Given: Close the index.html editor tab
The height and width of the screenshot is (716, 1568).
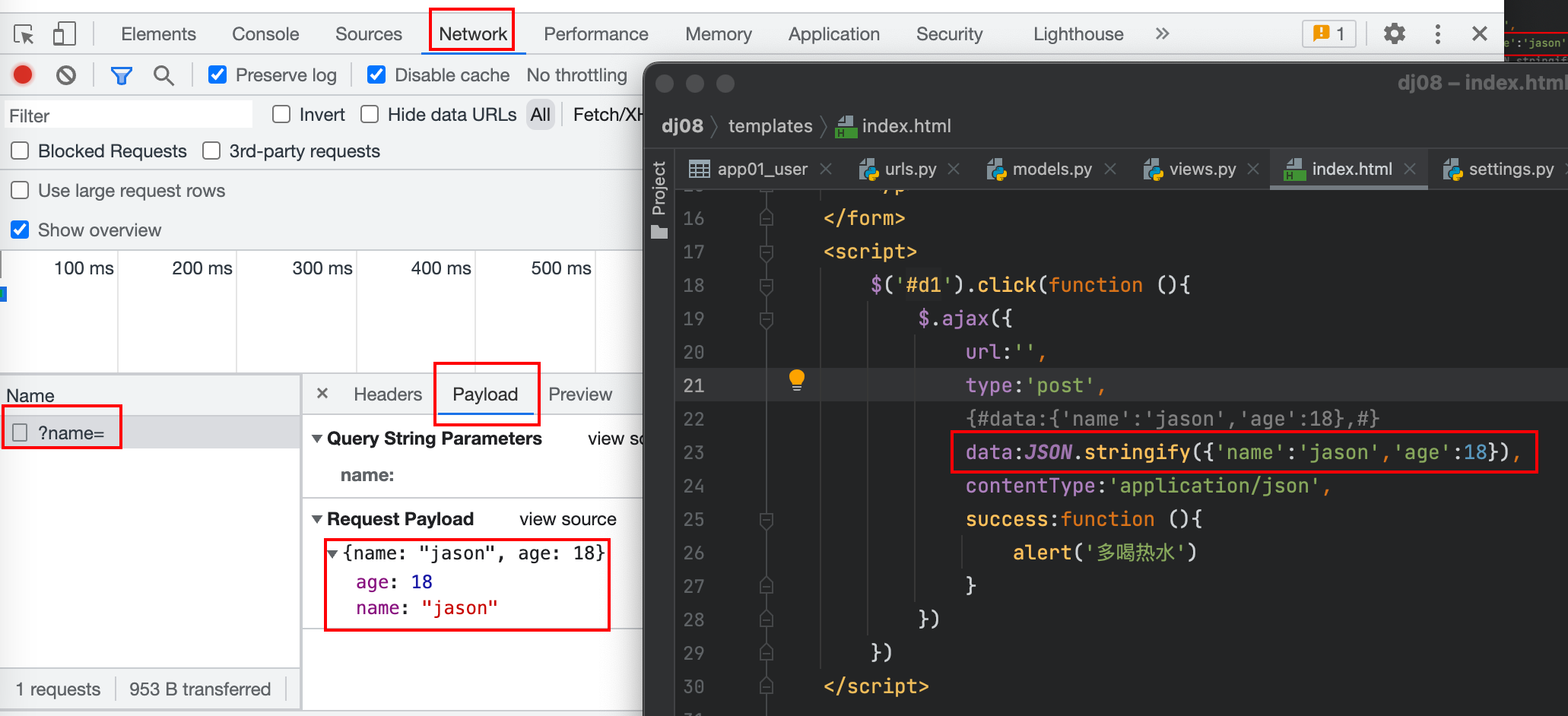Looking at the screenshot, I should tap(1410, 169).
